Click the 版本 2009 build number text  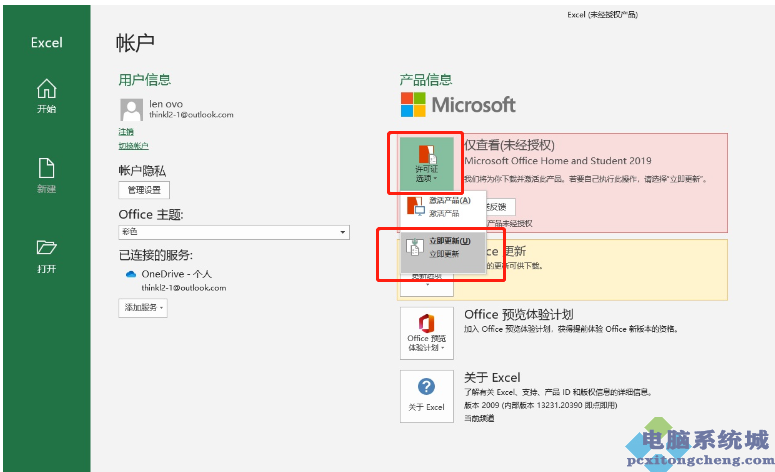(541, 405)
